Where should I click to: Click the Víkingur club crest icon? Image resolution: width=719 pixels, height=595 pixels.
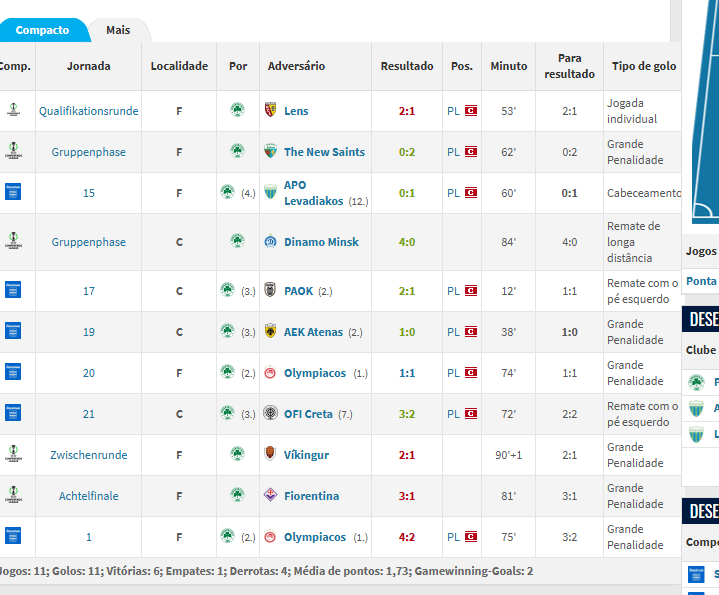(x=270, y=455)
